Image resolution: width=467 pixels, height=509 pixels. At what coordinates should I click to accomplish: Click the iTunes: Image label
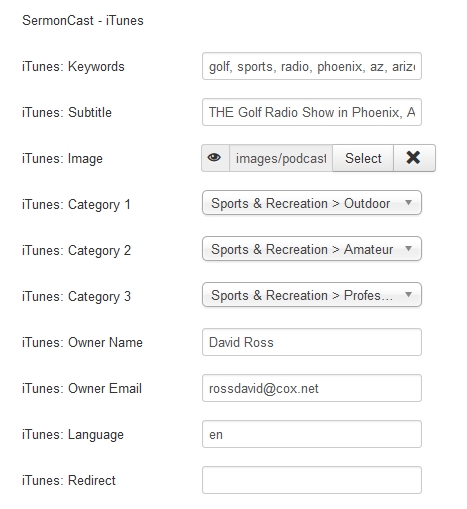click(x=62, y=159)
